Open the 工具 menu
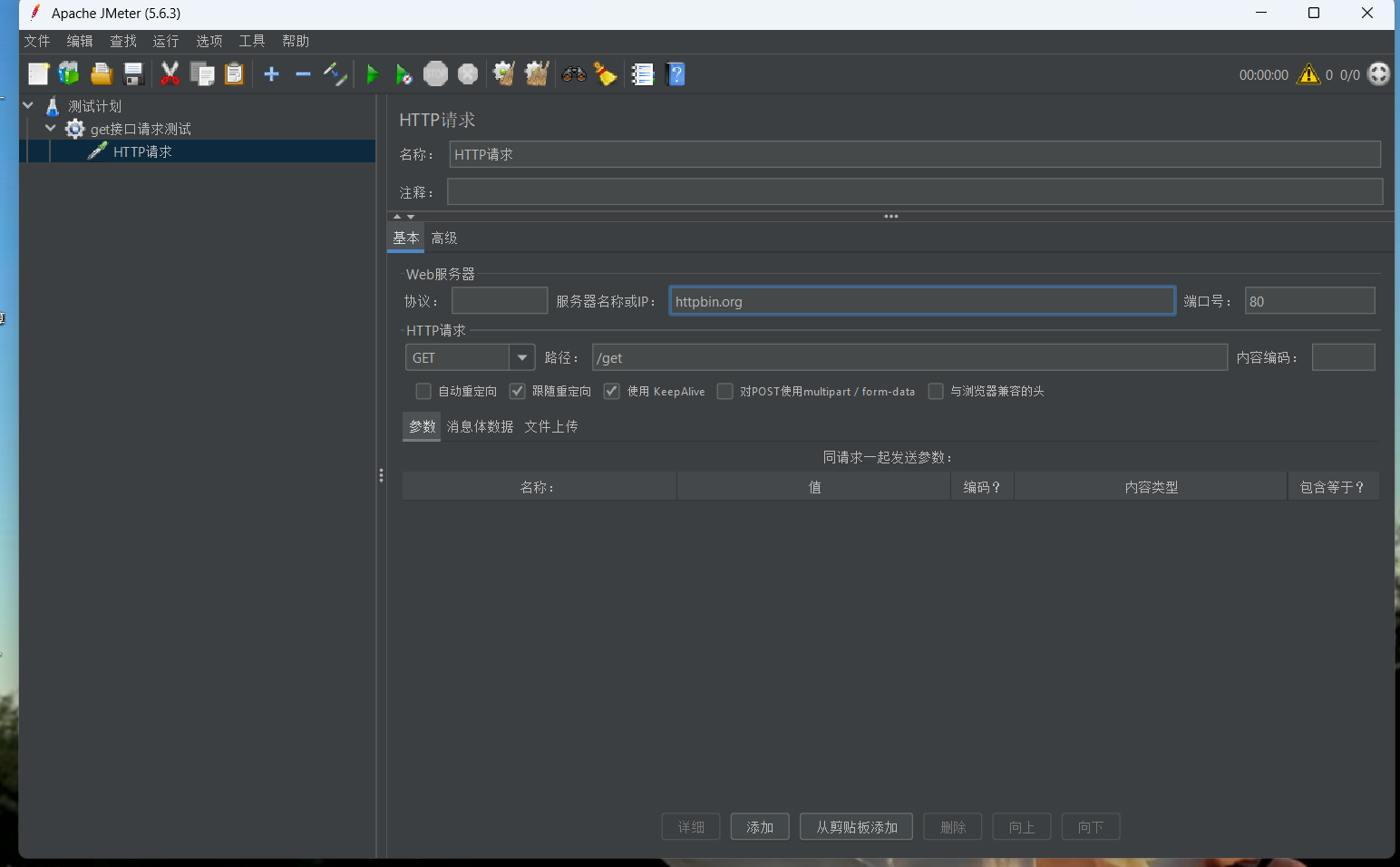The height and width of the screenshot is (867, 1400). tap(252, 41)
